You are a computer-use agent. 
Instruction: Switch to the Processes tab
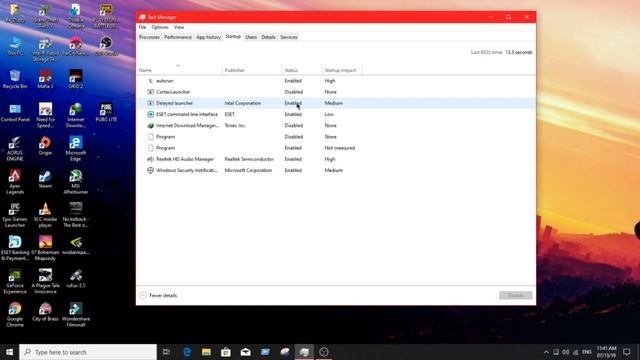coord(149,37)
